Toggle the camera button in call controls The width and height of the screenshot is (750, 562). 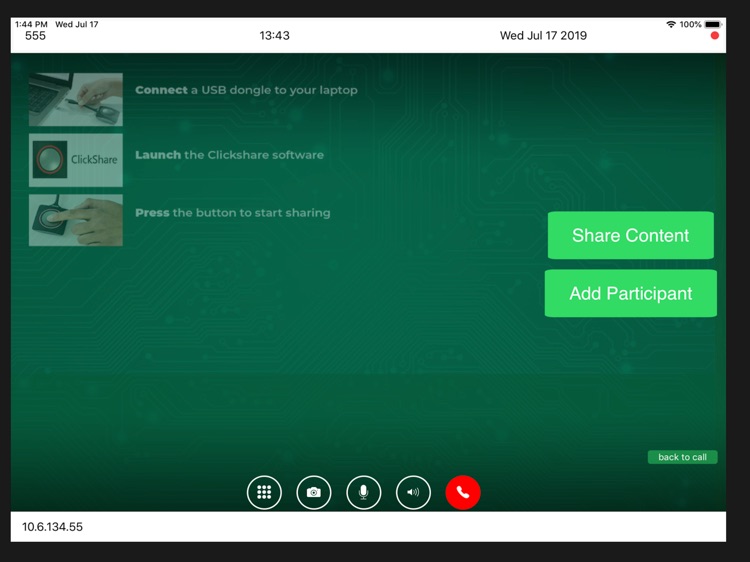(314, 492)
